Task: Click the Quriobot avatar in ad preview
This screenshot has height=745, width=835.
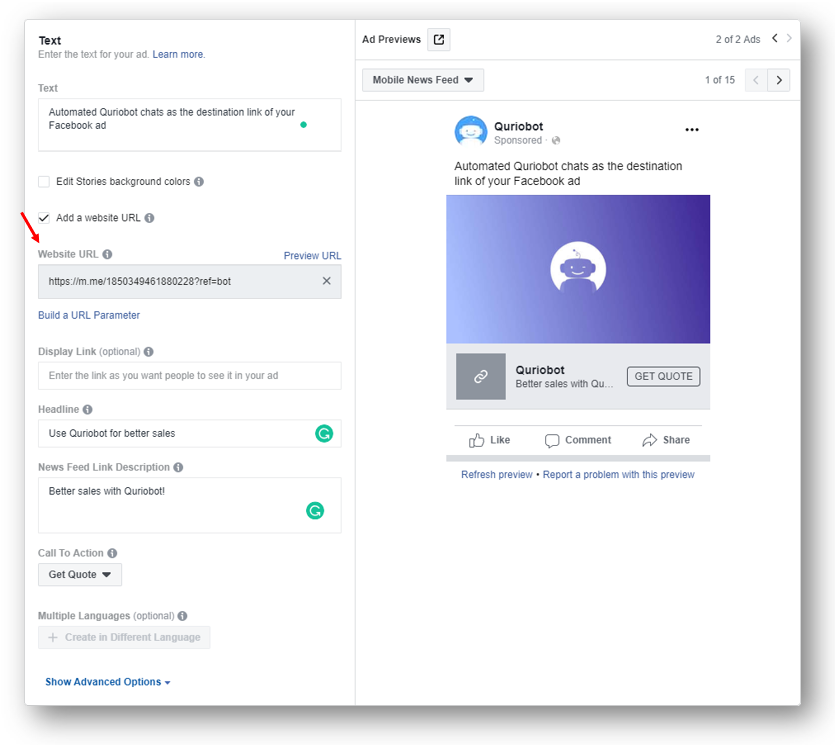Action: tap(471, 131)
